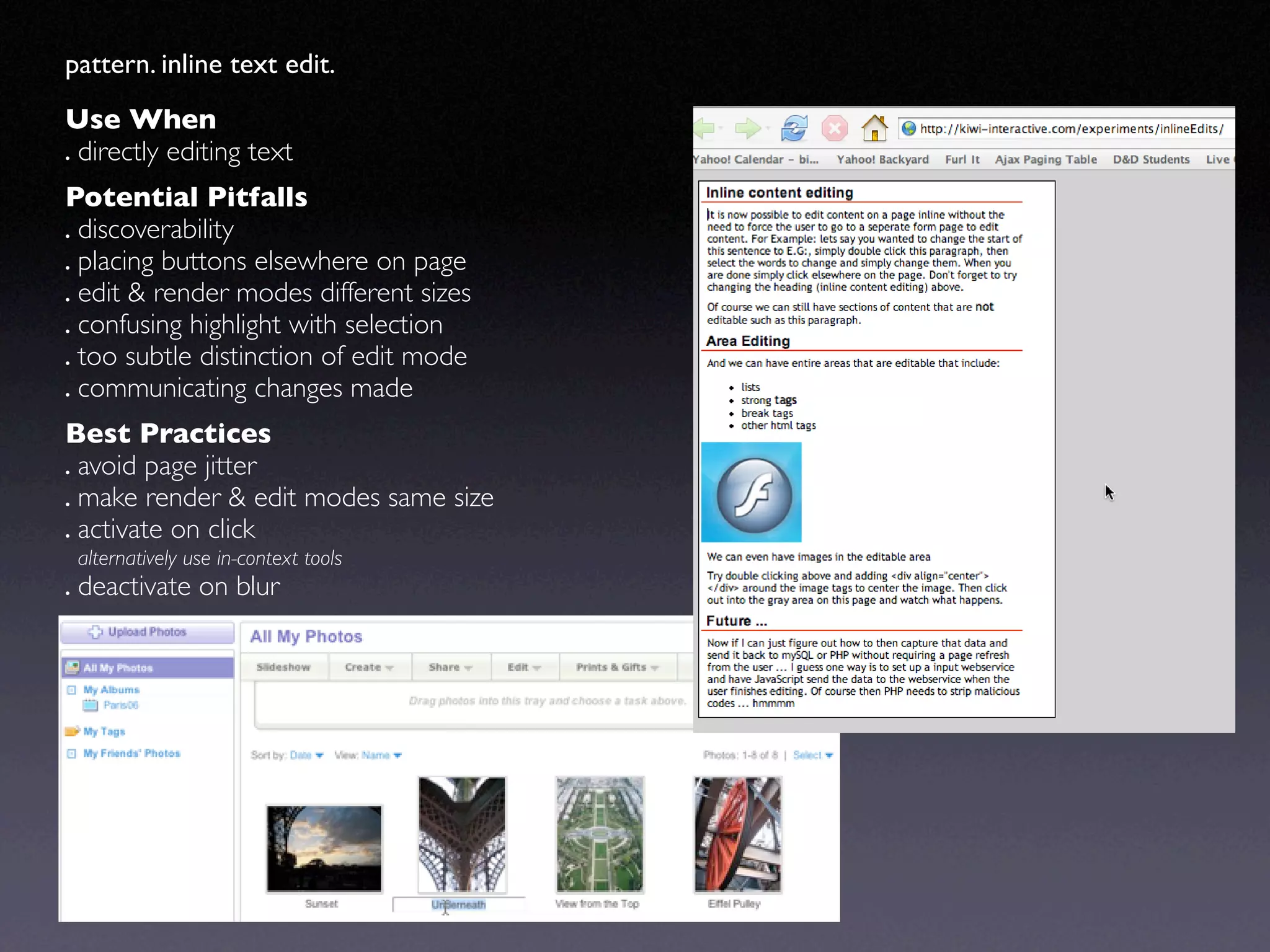Open the Ajax Paging Table bookmark
This screenshot has height=952, width=1270.
click(x=1046, y=159)
